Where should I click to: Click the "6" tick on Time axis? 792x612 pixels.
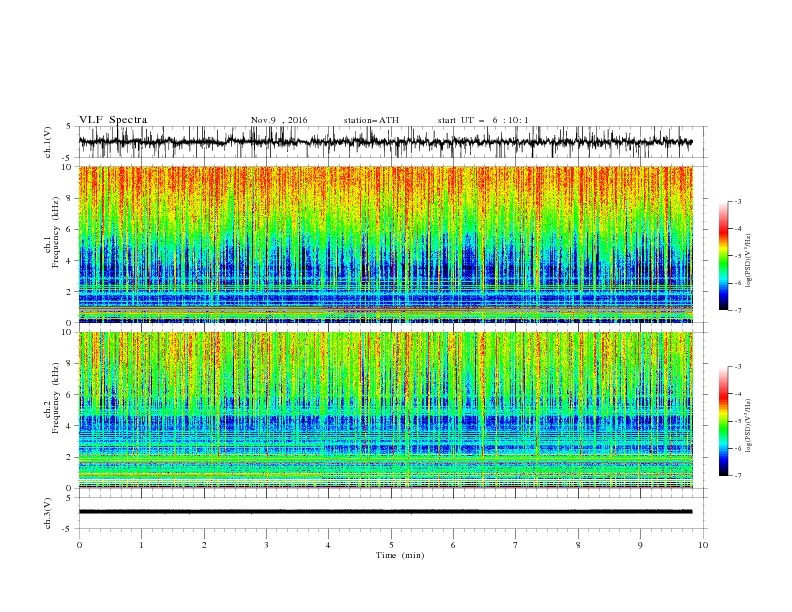(453, 545)
